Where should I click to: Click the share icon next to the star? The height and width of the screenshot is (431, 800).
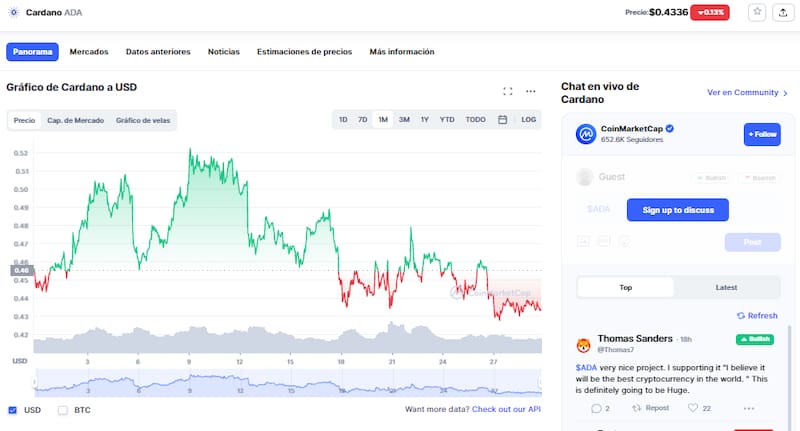point(782,12)
